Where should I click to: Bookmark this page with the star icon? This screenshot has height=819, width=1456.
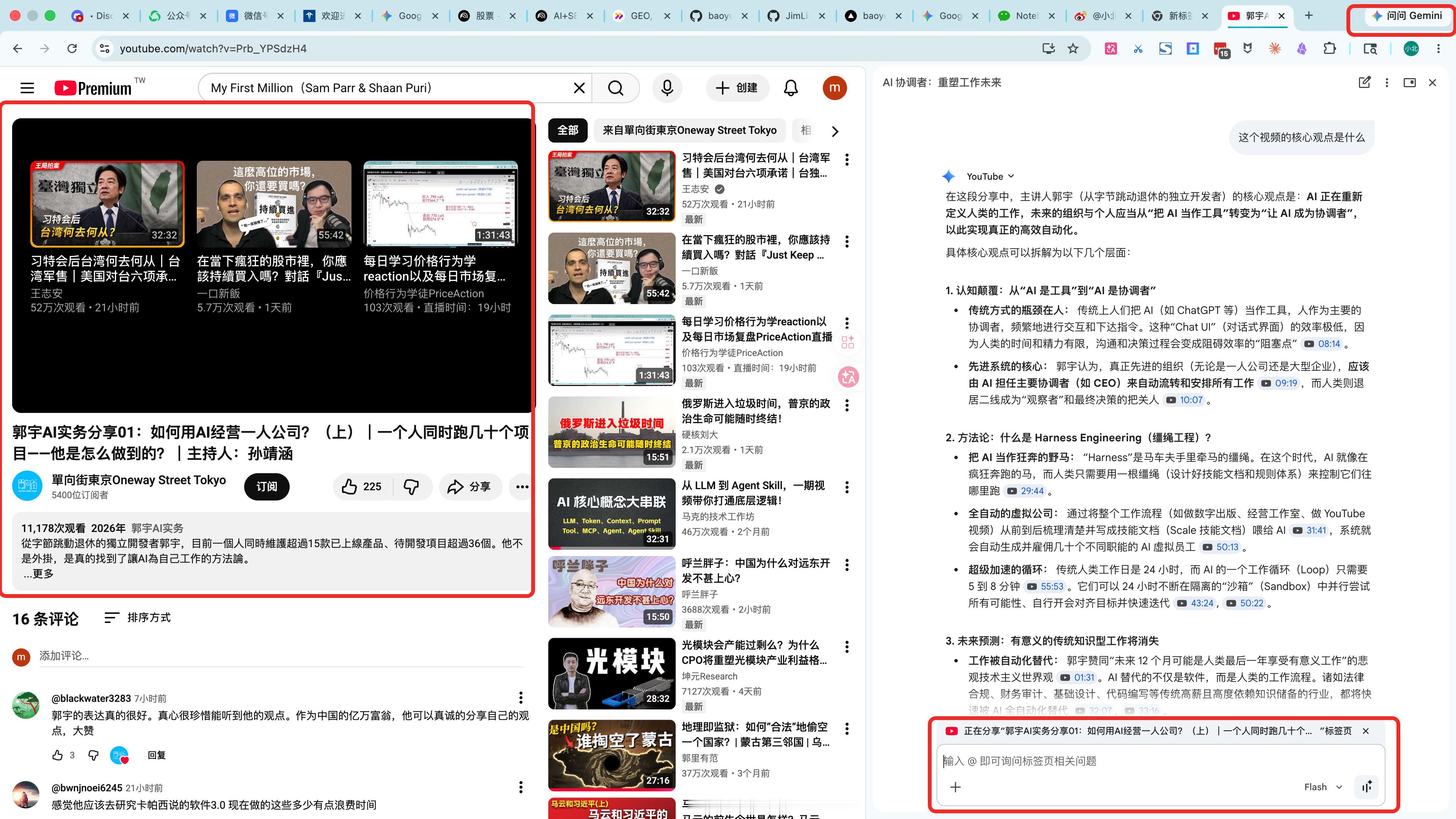click(x=1073, y=49)
